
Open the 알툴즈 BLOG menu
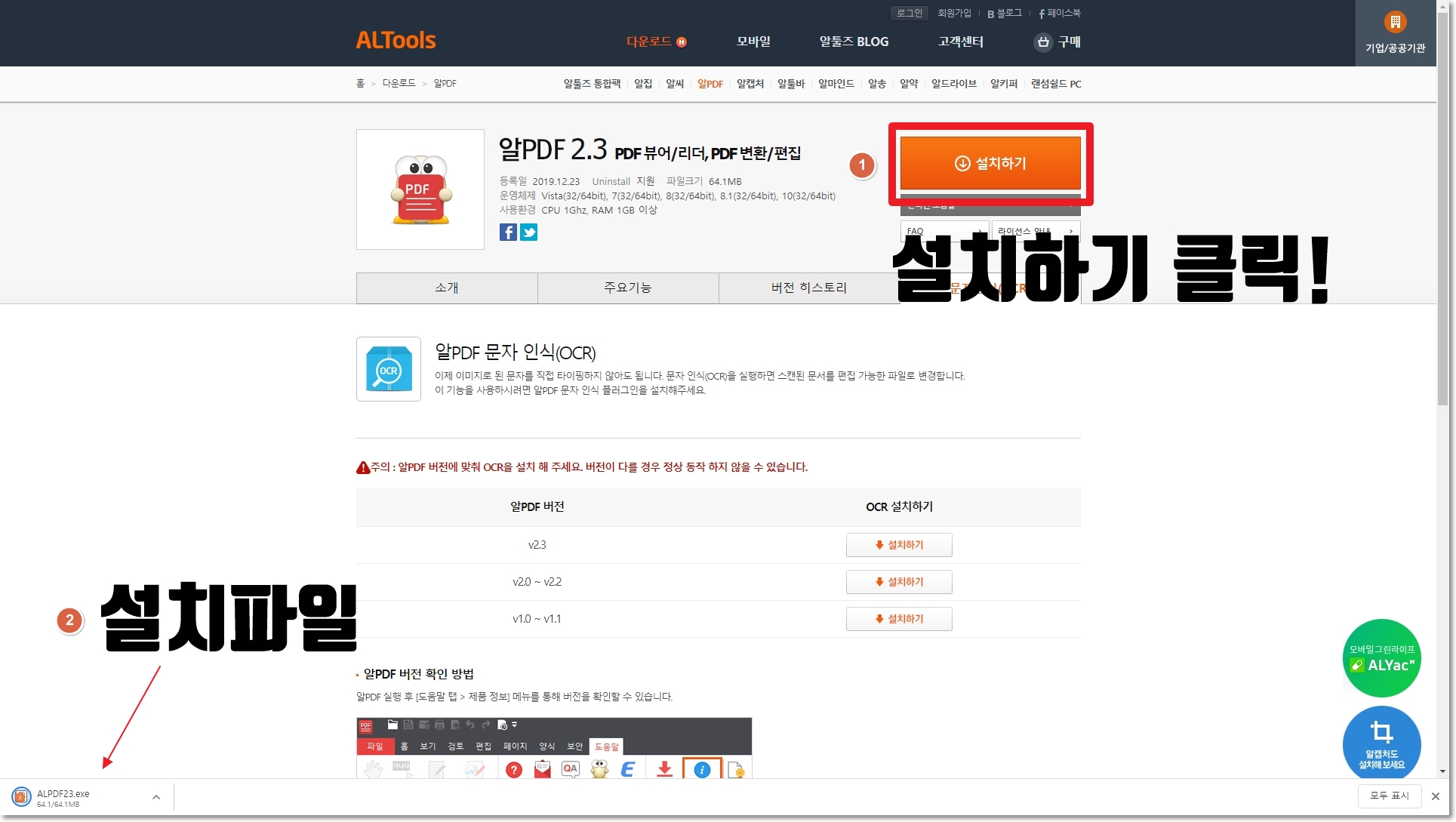[854, 42]
